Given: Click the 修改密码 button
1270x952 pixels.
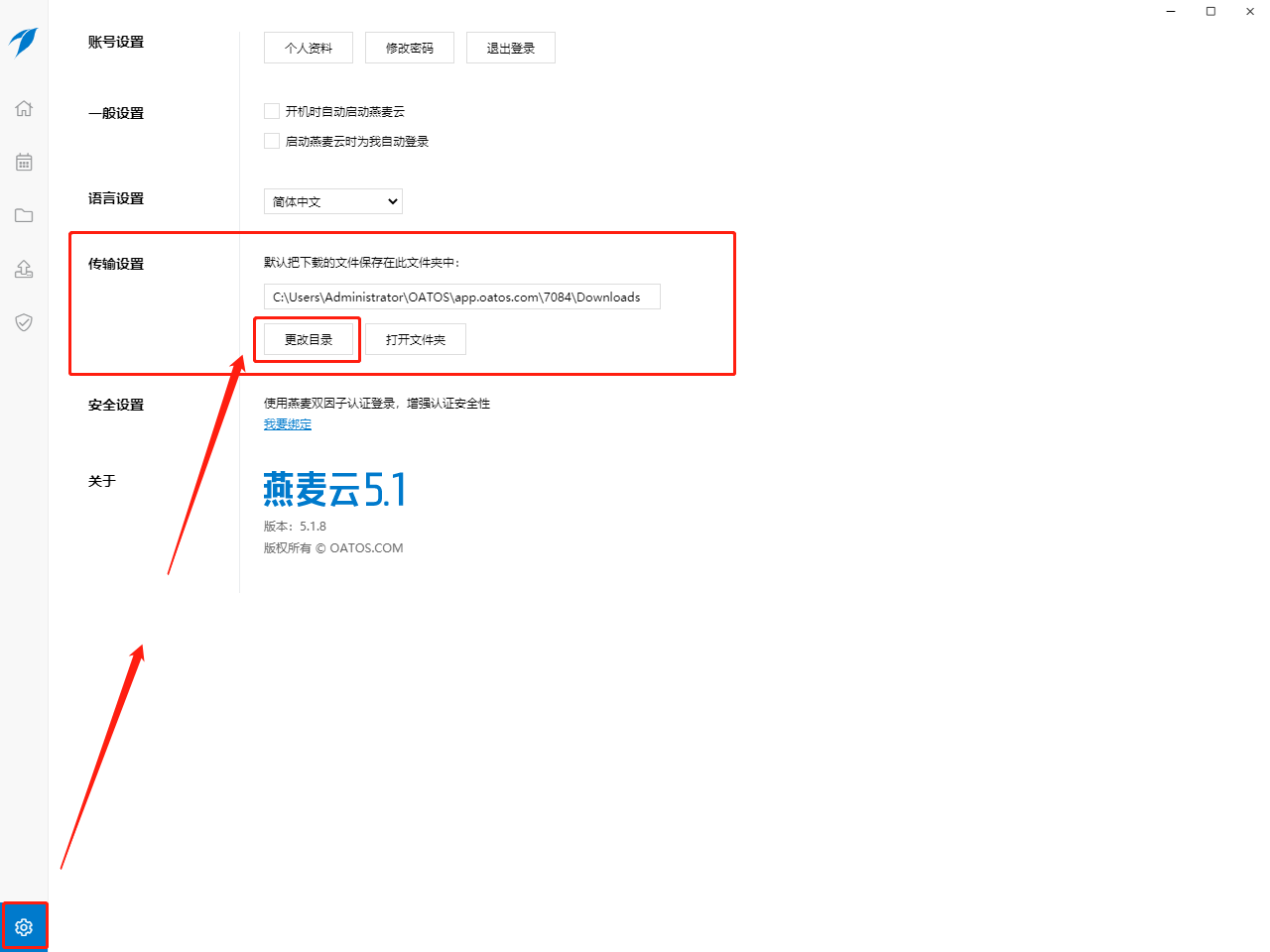Looking at the screenshot, I should click(409, 47).
